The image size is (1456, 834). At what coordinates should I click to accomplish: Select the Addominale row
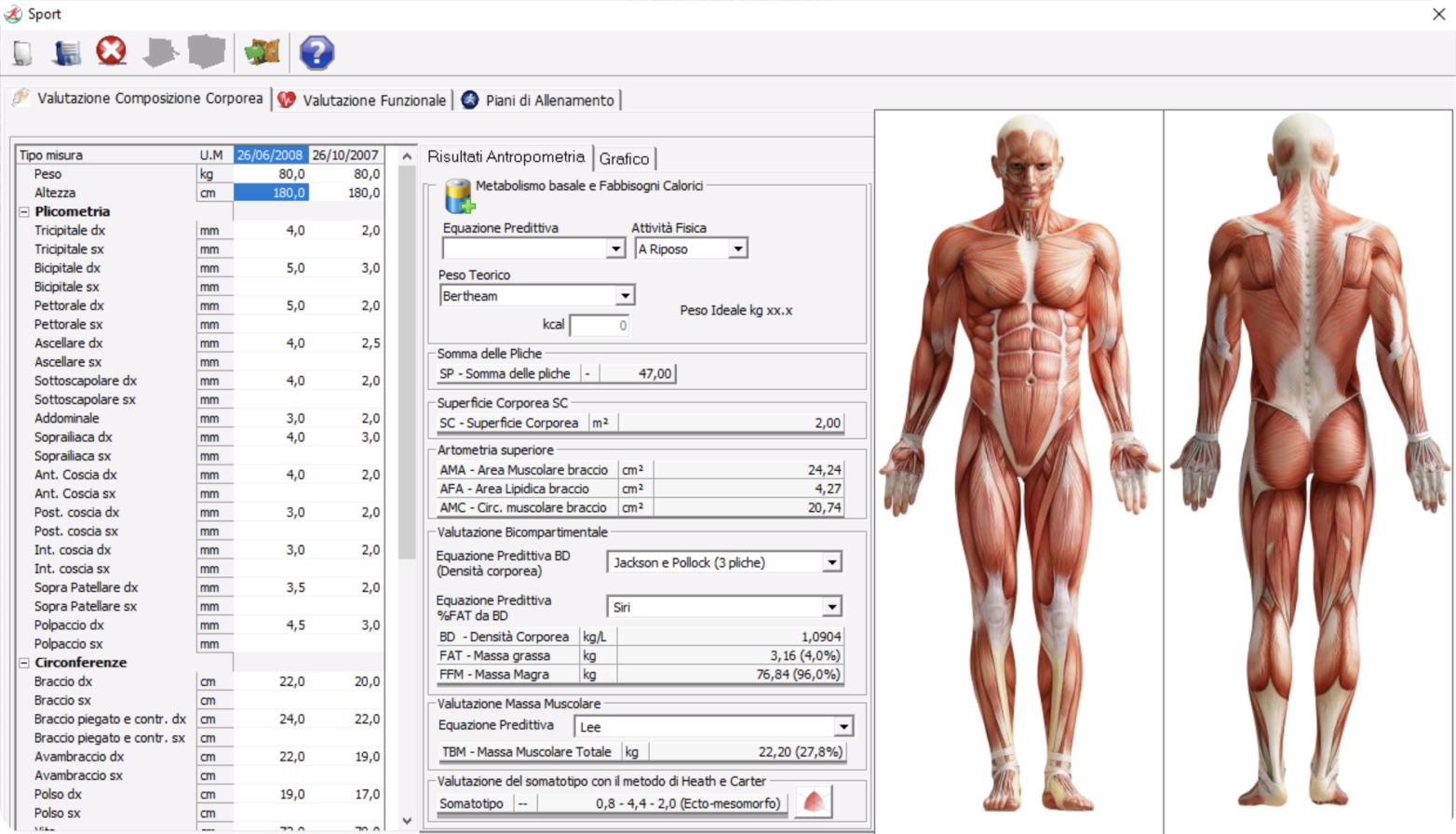coord(200,418)
